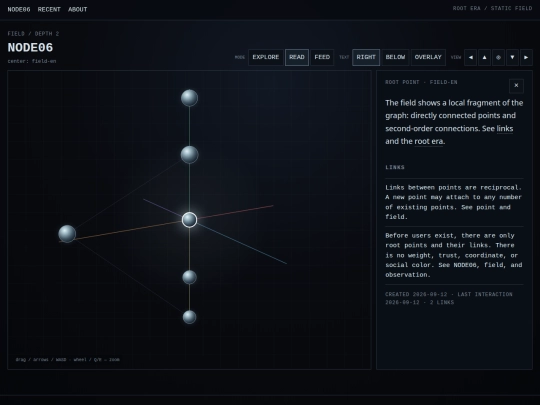The height and width of the screenshot is (405, 540).
Task: Select the highlighted center node
Action: 189,220
